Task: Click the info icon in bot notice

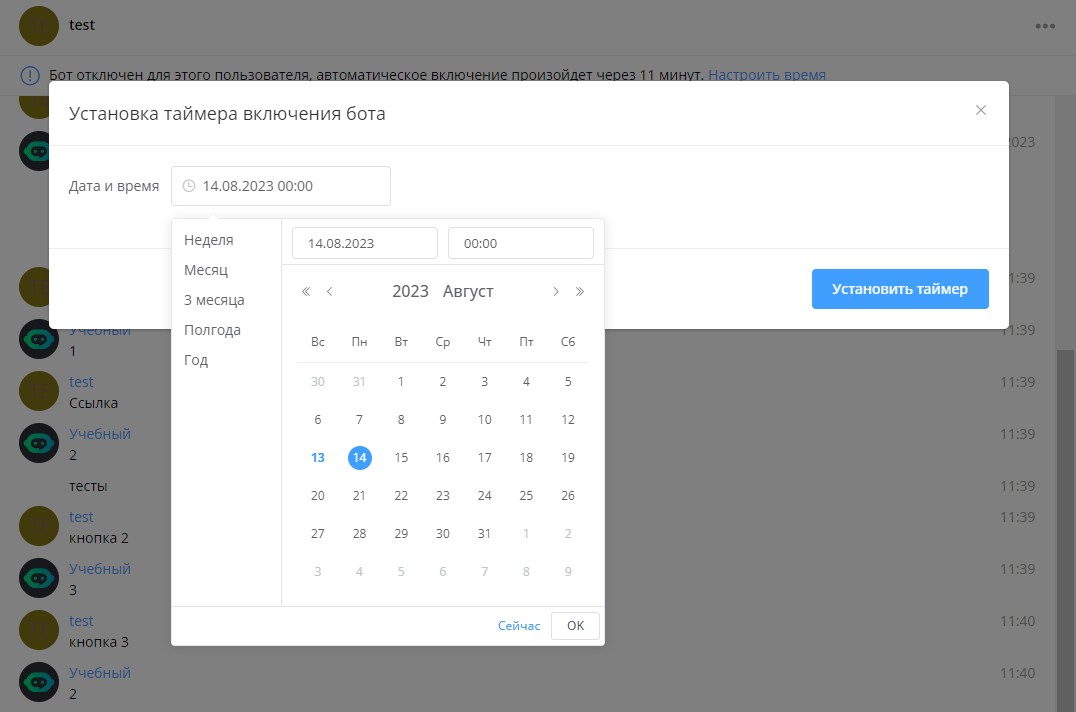Action: click(31, 75)
